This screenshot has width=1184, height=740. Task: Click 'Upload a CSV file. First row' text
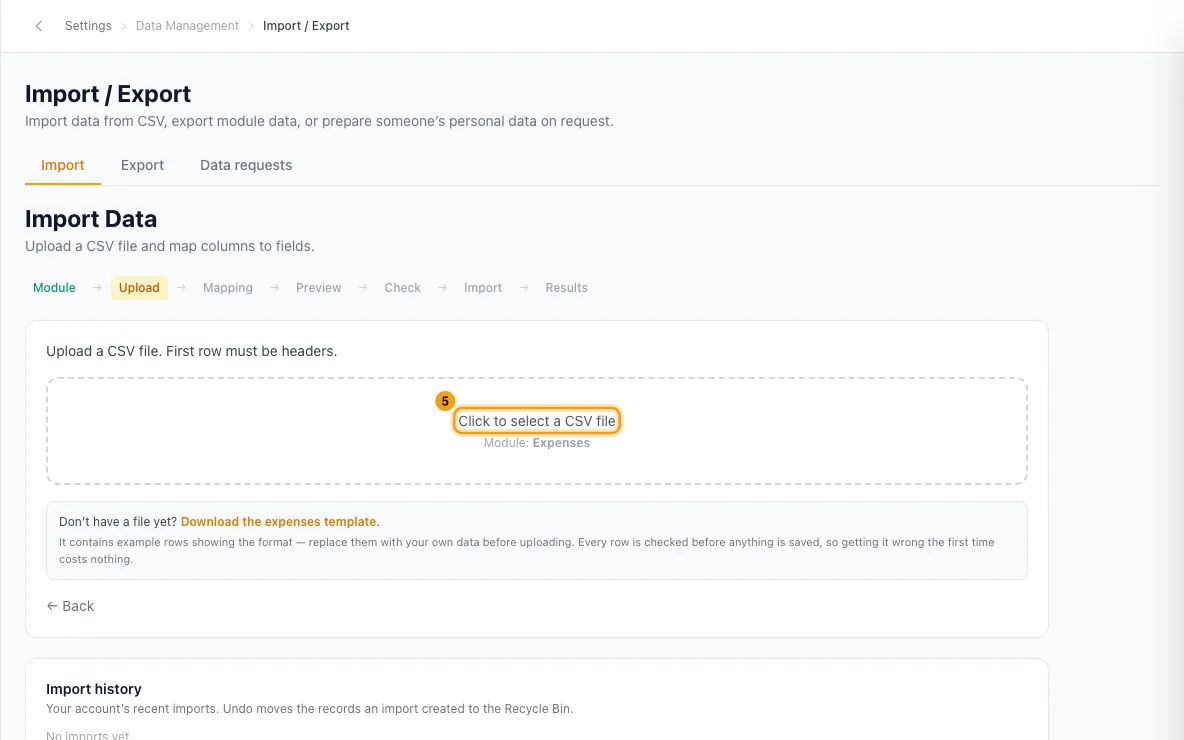192,351
